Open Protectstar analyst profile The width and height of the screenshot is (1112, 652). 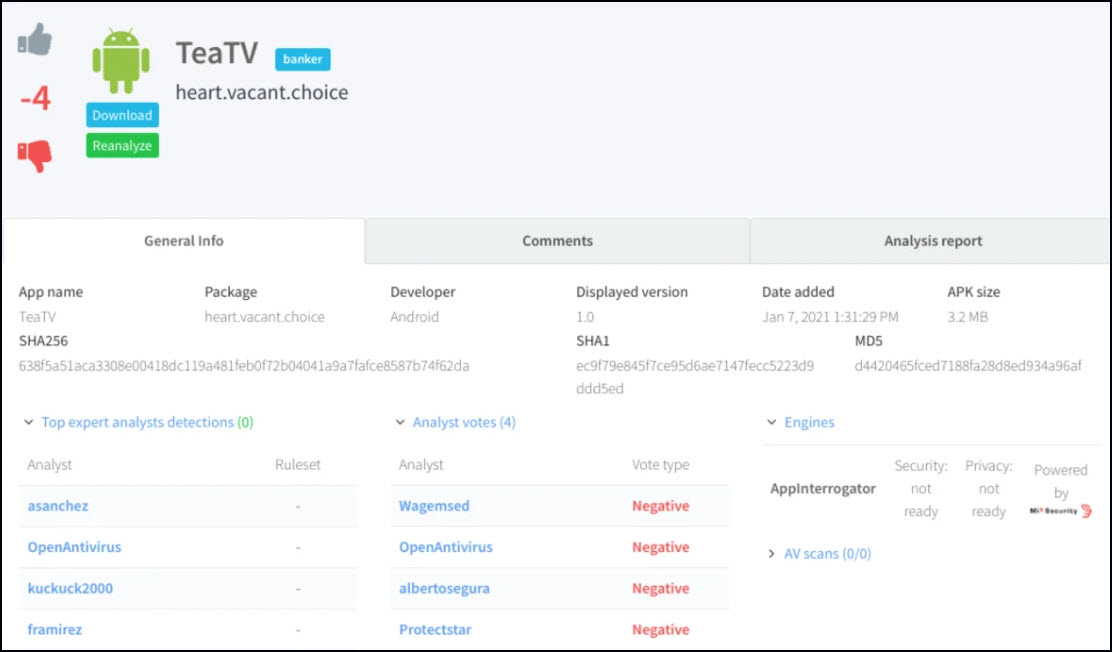pos(435,629)
